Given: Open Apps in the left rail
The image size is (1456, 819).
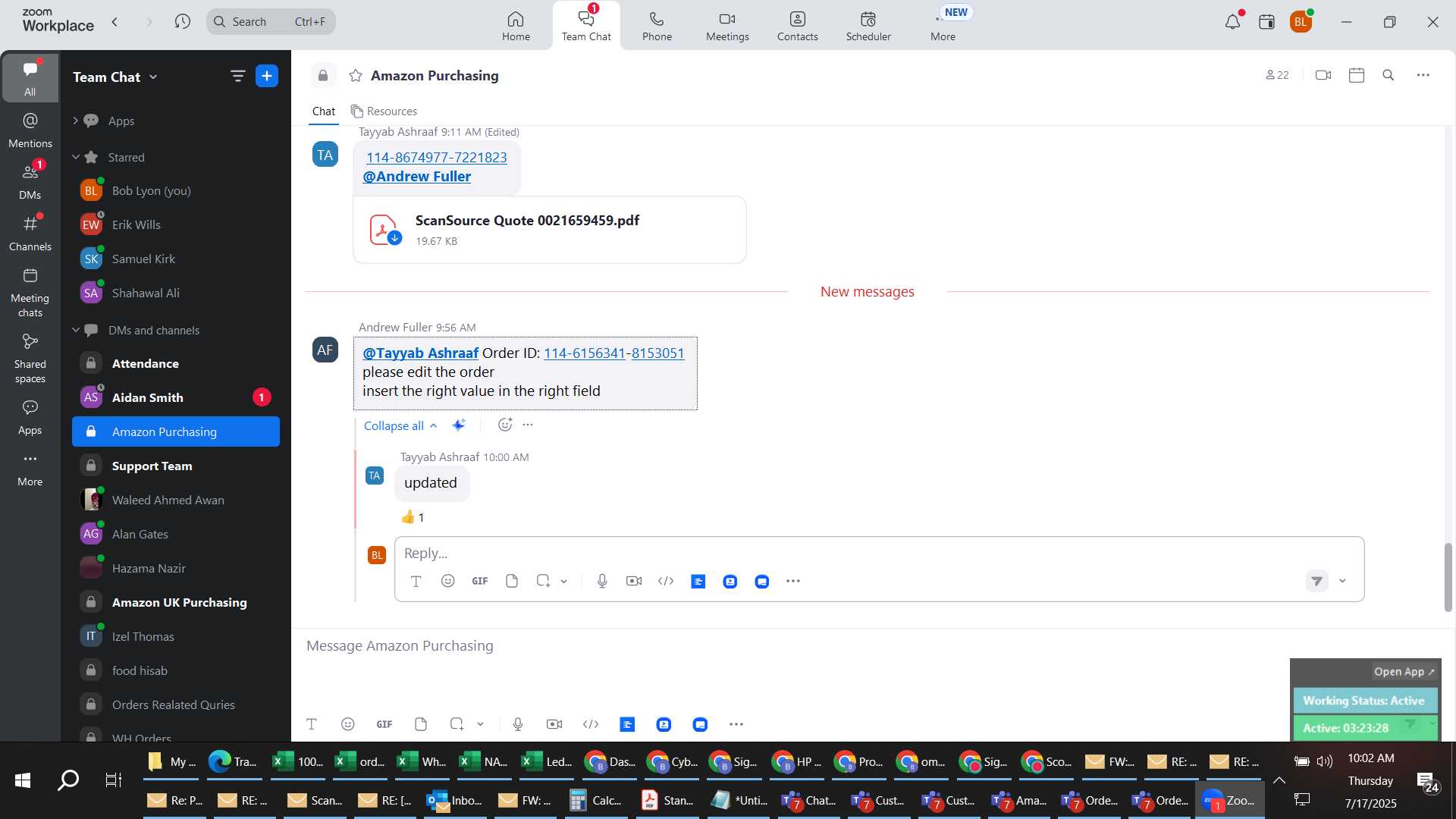Looking at the screenshot, I should pos(30,417).
